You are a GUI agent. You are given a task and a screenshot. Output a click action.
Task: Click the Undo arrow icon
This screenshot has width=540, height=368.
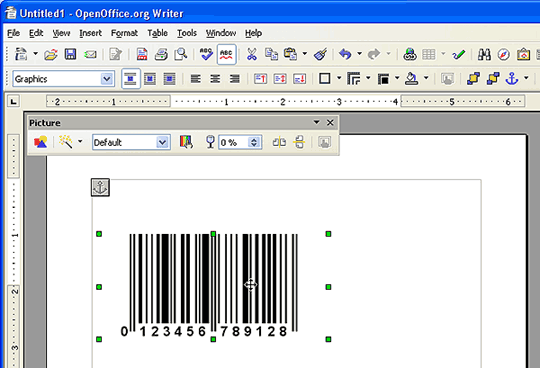[345, 54]
